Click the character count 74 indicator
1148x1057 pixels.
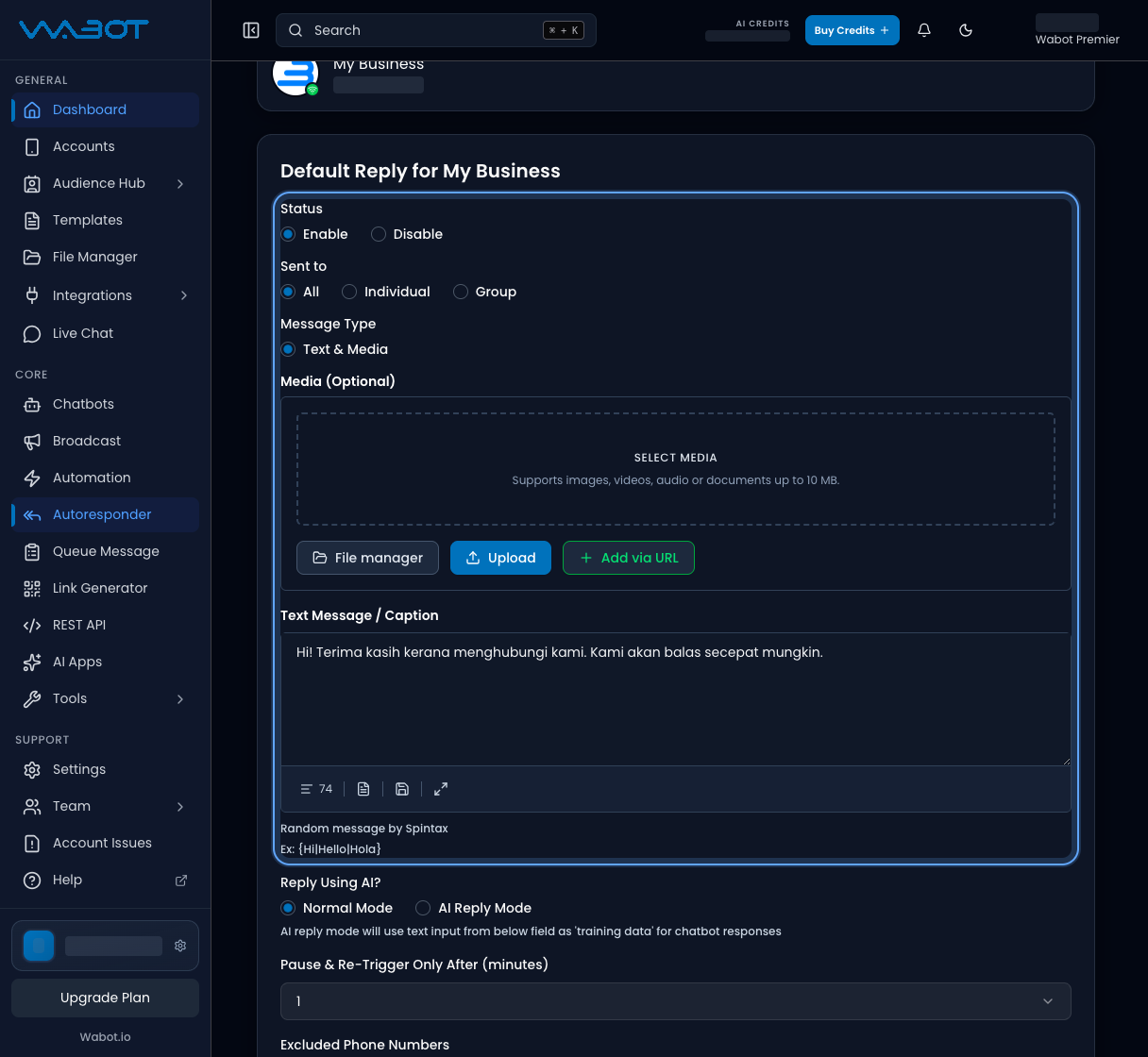coord(316,789)
